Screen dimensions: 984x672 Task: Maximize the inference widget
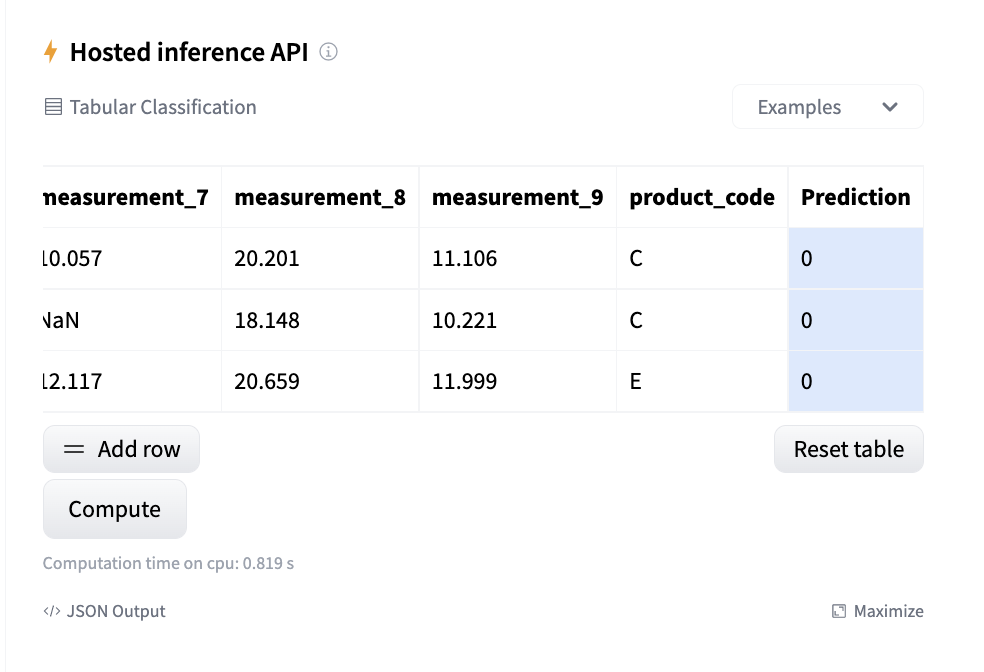click(x=877, y=611)
